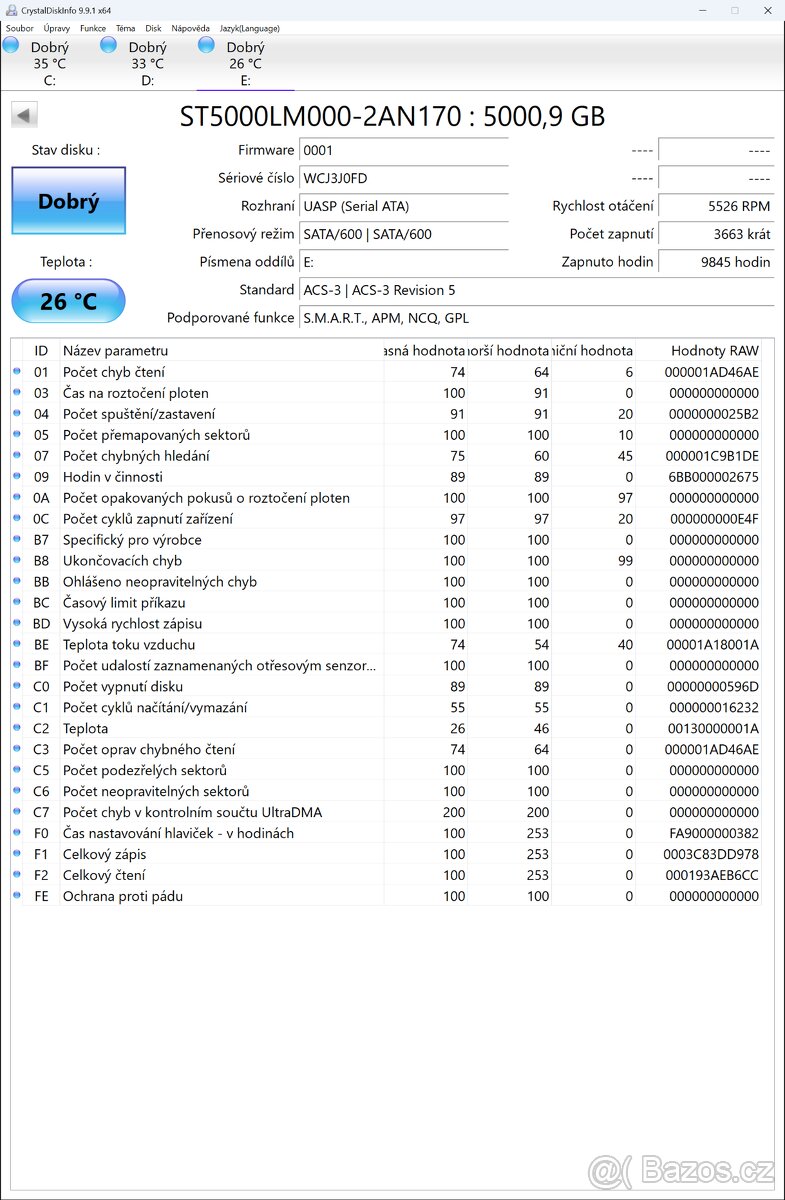Click the status dot for Celkové čtení
The height and width of the screenshot is (1200, 785).
tap(16, 875)
